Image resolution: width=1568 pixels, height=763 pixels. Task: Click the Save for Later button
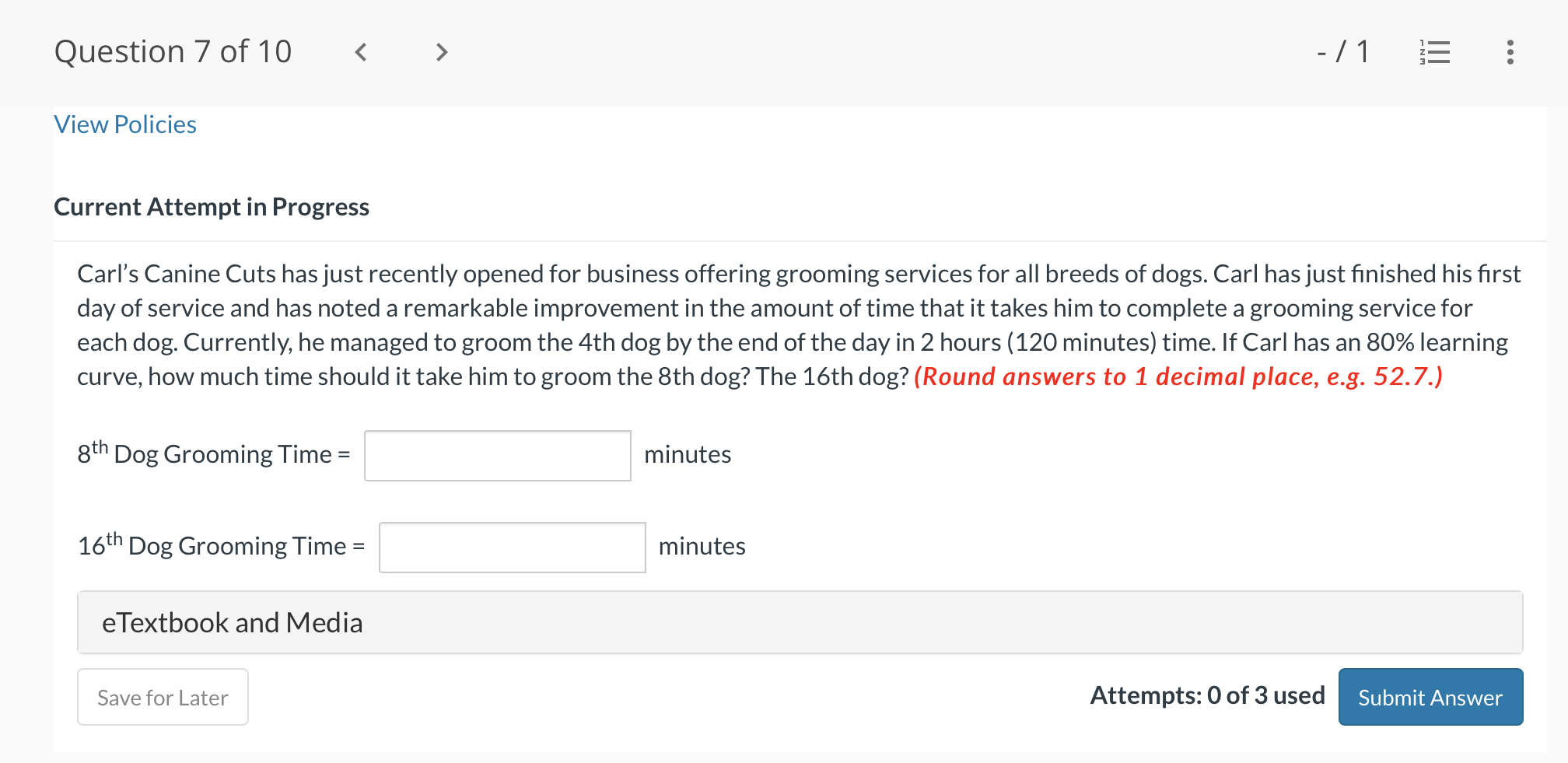[163, 697]
